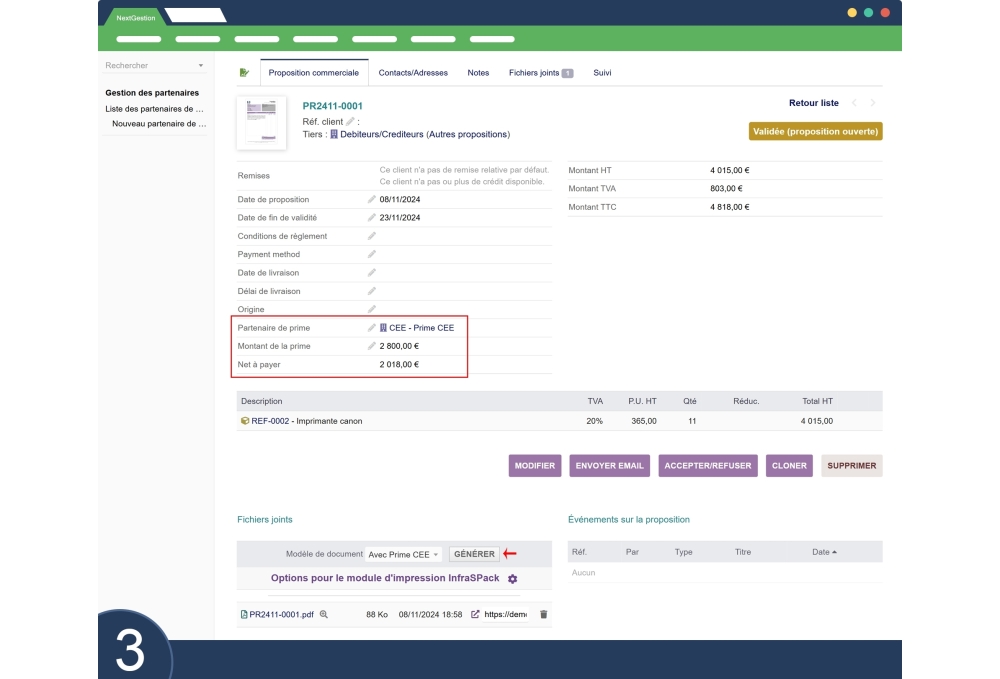Switch to Contacts/Adresses tab

point(413,73)
